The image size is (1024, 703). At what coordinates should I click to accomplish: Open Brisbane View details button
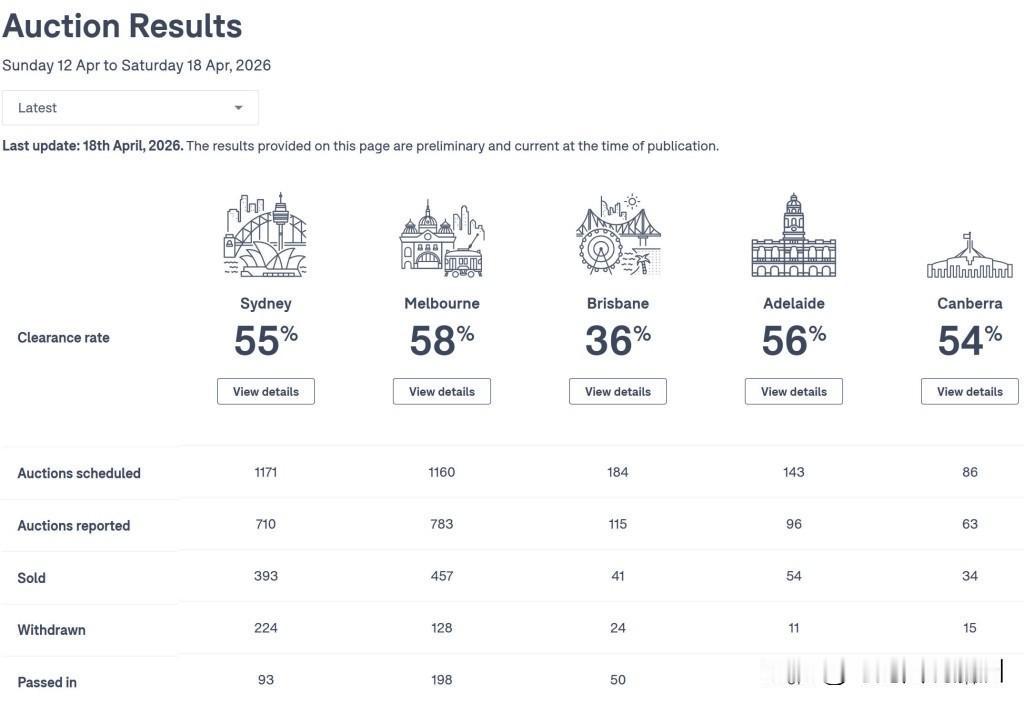click(x=618, y=391)
